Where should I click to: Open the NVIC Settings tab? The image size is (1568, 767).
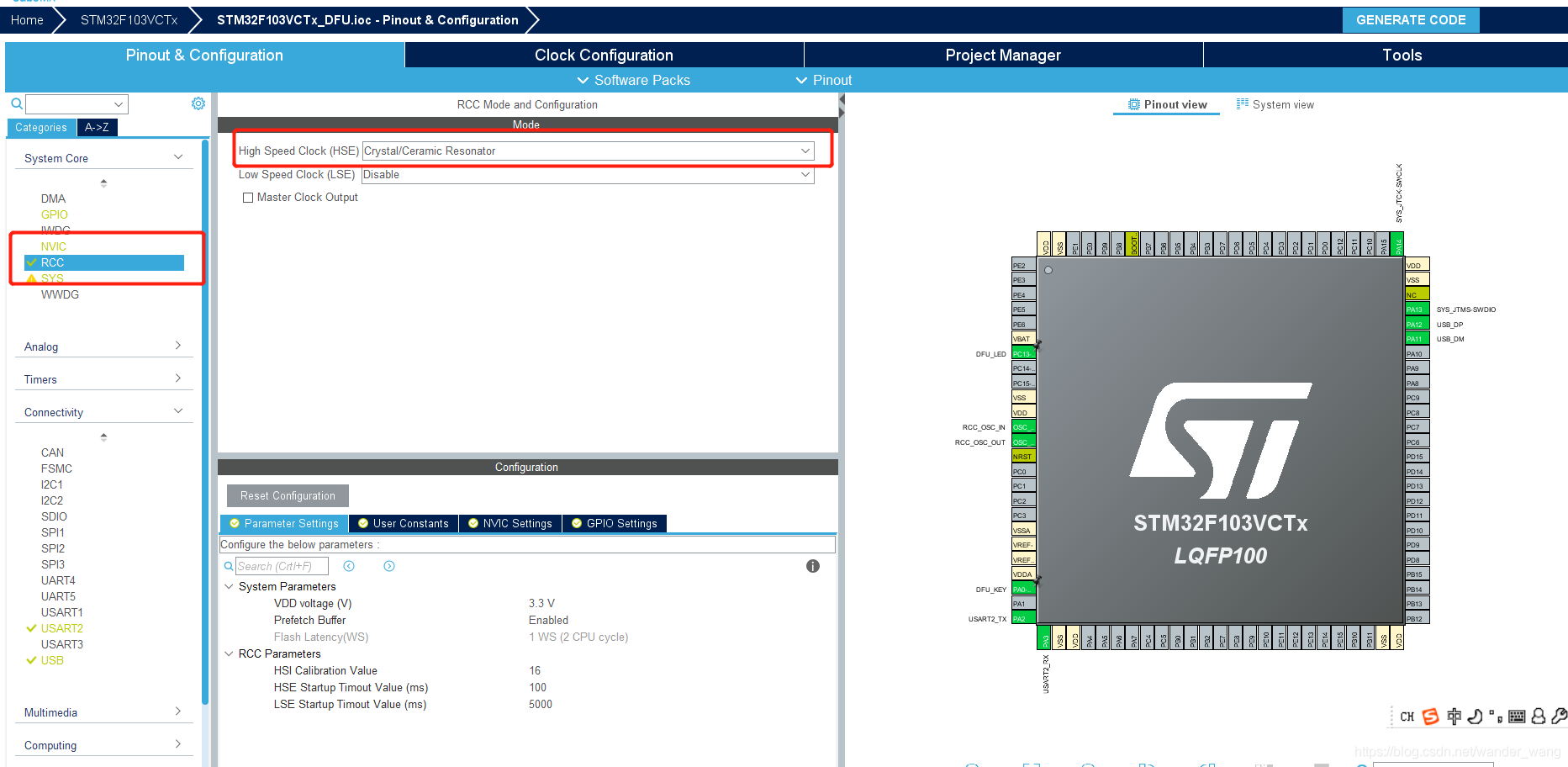tap(510, 523)
